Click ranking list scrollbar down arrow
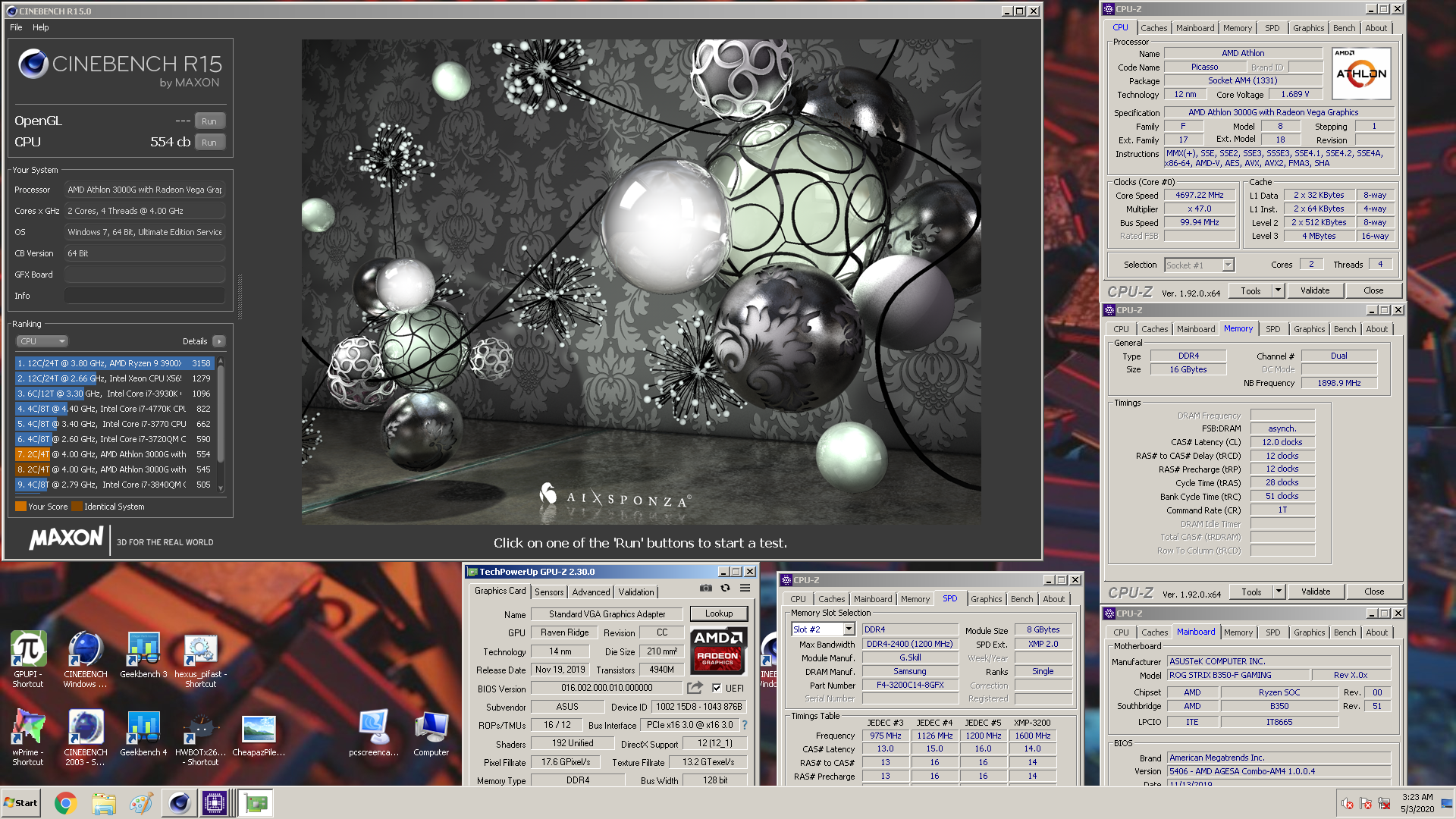The image size is (1456, 819). 221,488
